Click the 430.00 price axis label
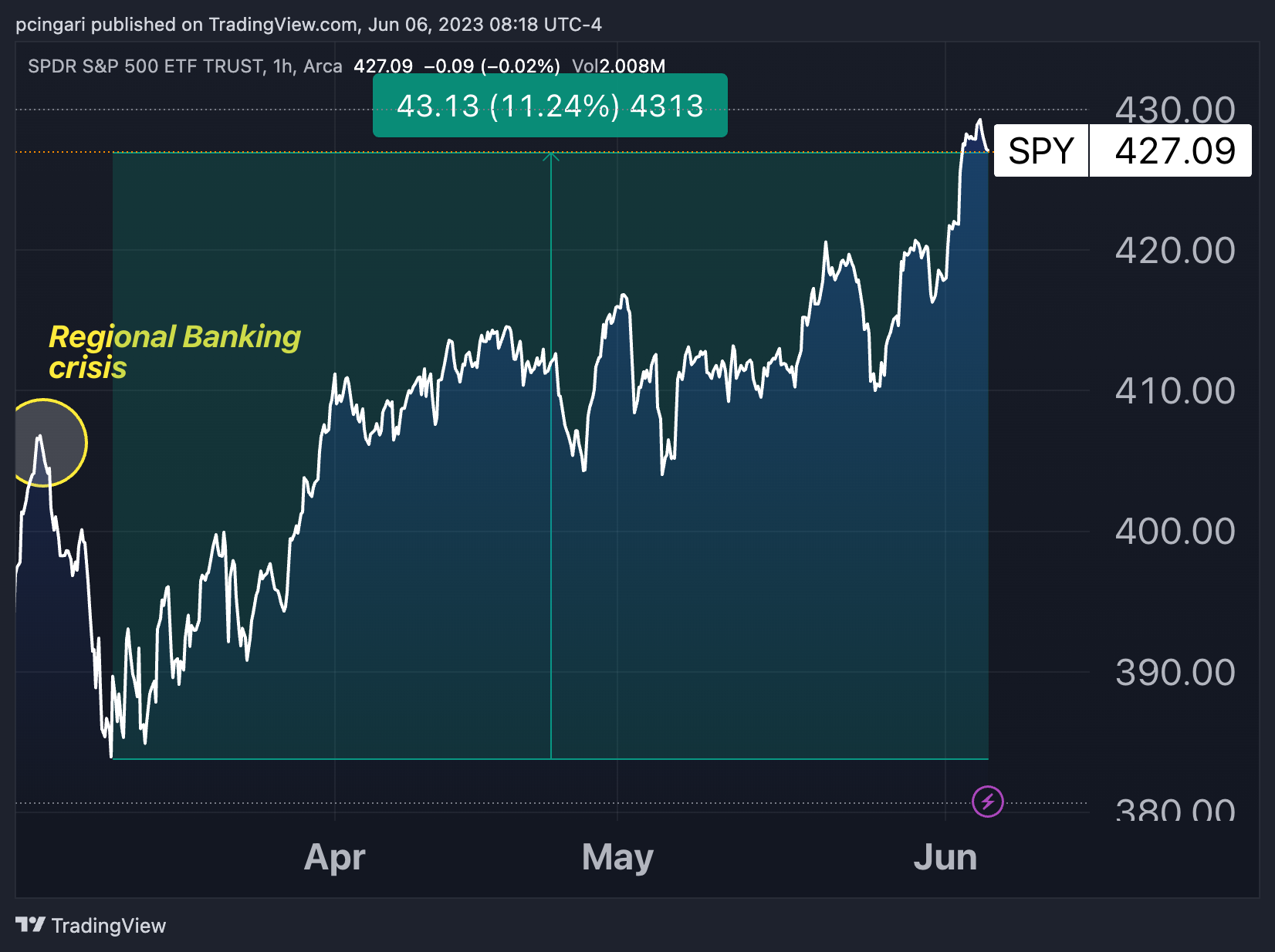Screen dimensions: 1275x952 point(1175,110)
